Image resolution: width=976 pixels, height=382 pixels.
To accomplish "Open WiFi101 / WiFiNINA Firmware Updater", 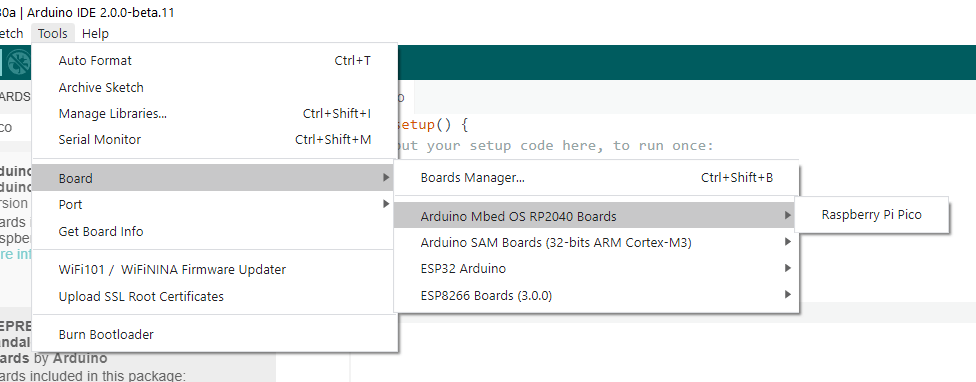I will (215, 270).
